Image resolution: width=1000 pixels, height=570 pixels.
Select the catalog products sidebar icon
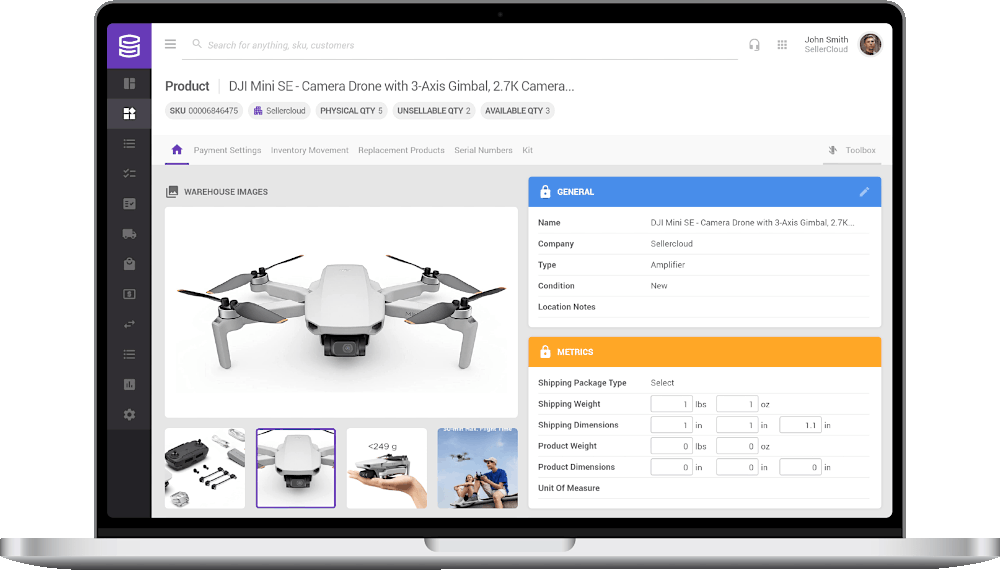tap(129, 113)
